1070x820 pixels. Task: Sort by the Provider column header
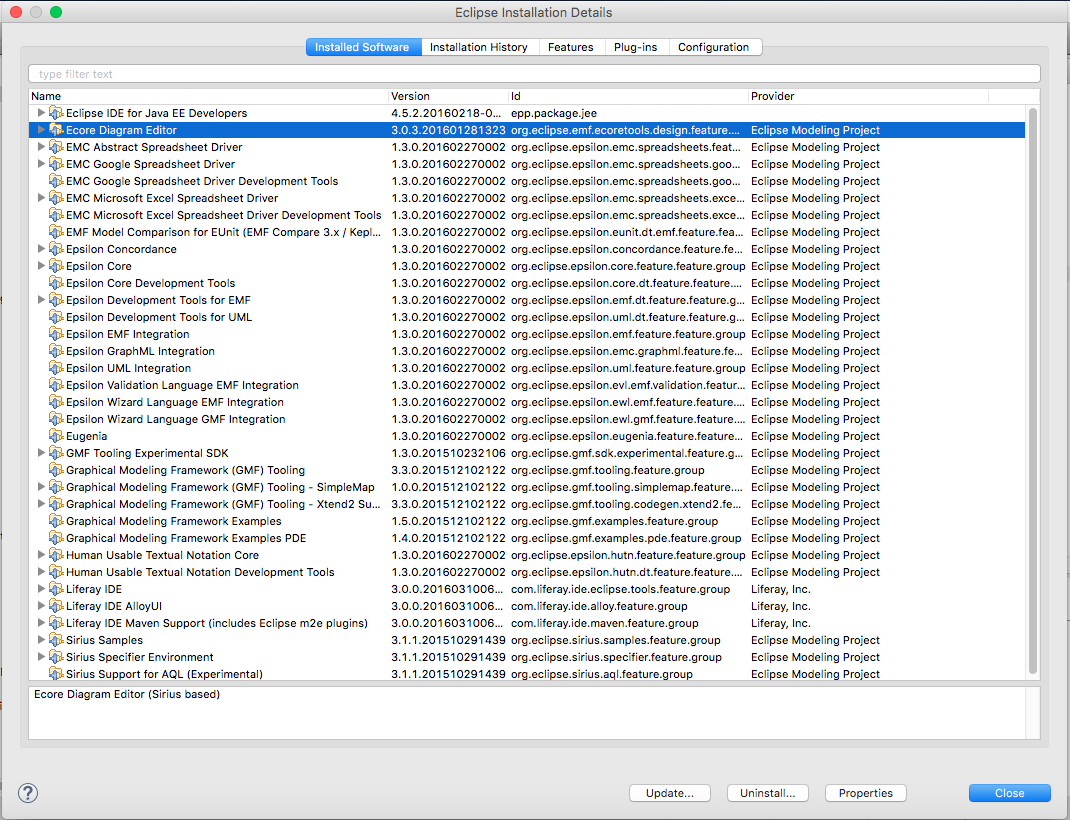868,96
